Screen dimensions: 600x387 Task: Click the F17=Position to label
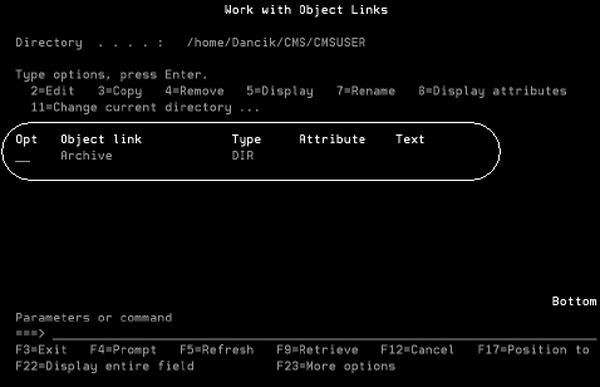pos(533,350)
